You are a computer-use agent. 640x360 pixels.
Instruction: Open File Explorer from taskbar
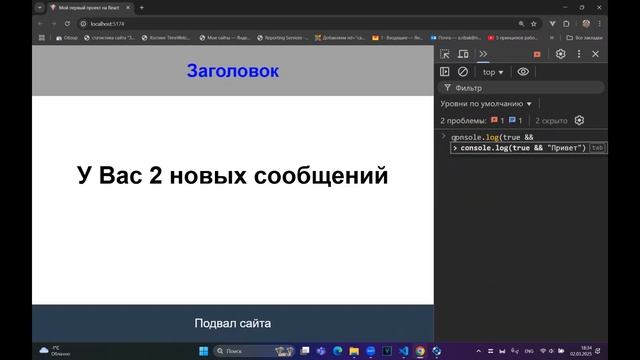click(354, 351)
